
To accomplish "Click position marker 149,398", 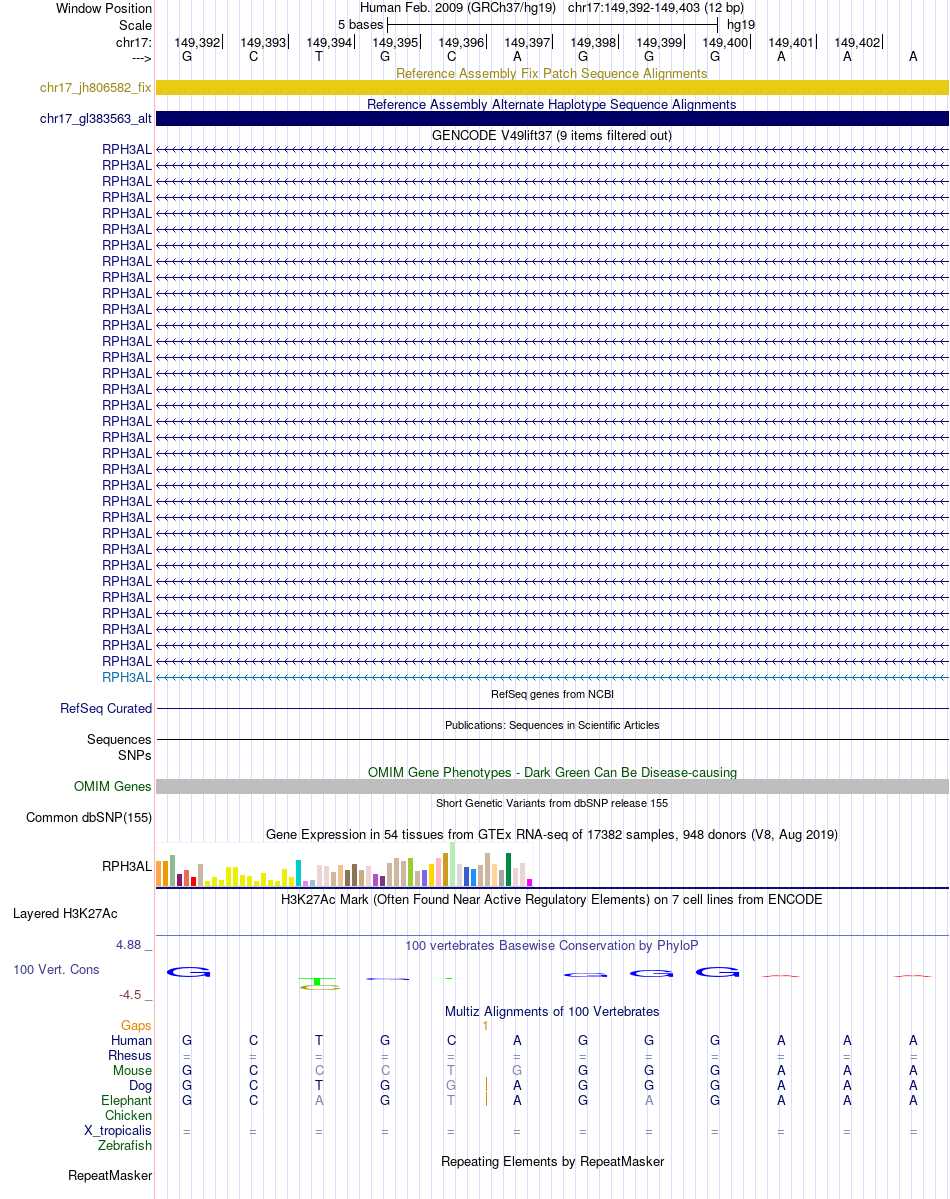I will pyautogui.click(x=593, y=43).
